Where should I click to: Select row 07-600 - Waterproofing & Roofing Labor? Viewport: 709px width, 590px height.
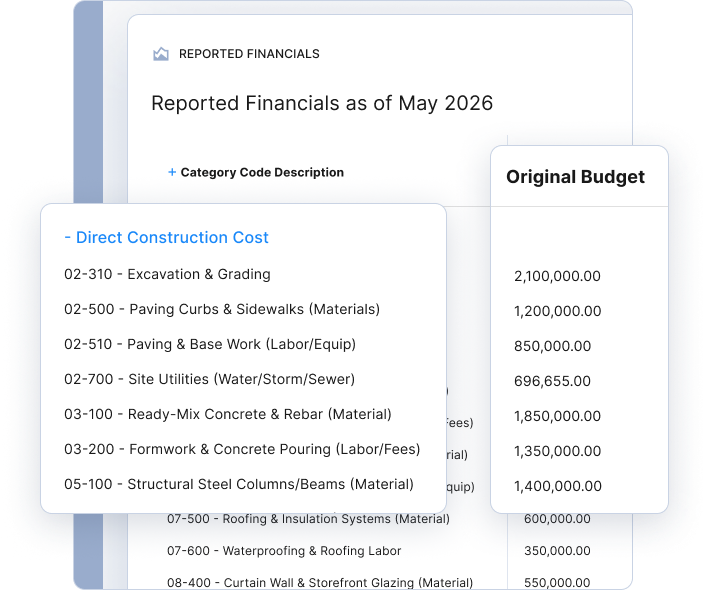pos(284,551)
